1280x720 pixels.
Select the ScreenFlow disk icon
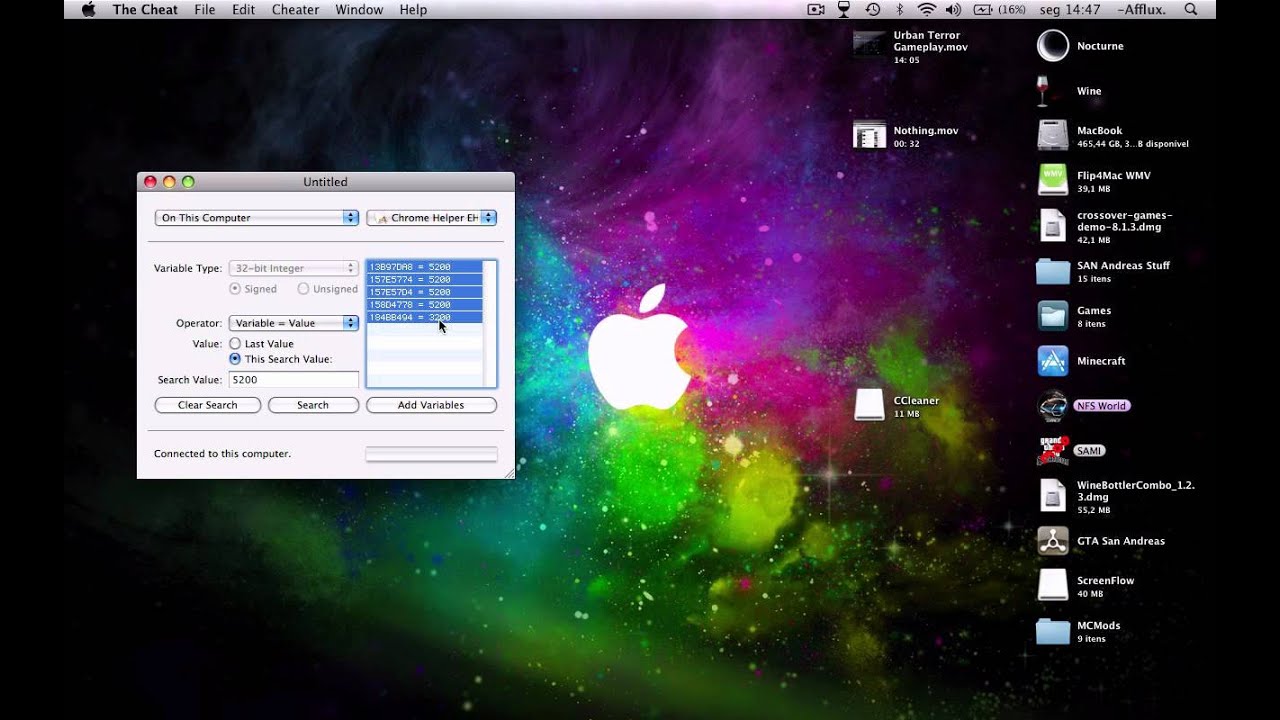(x=1052, y=585)
